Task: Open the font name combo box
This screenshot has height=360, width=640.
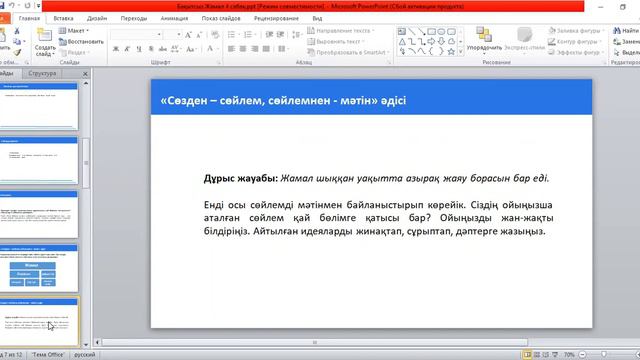Action: tap(136, 35)
